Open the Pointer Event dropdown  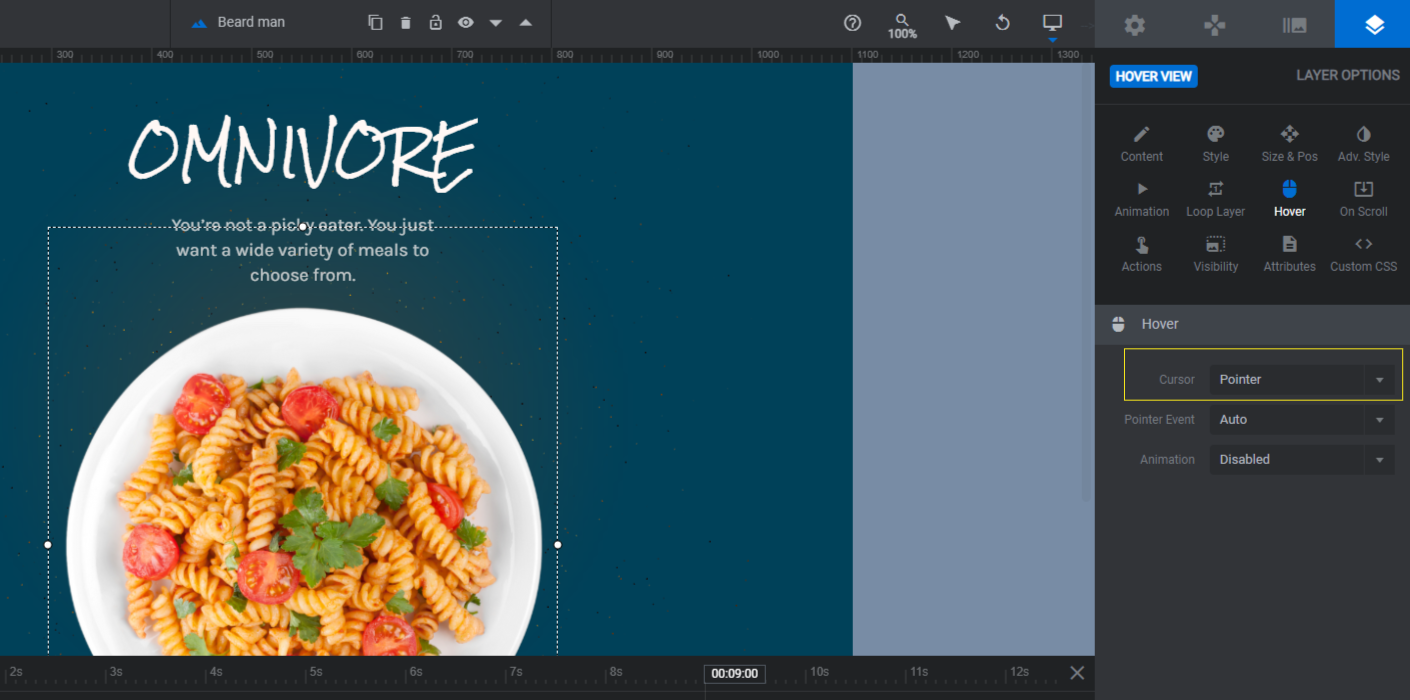tap(1301, 419)
